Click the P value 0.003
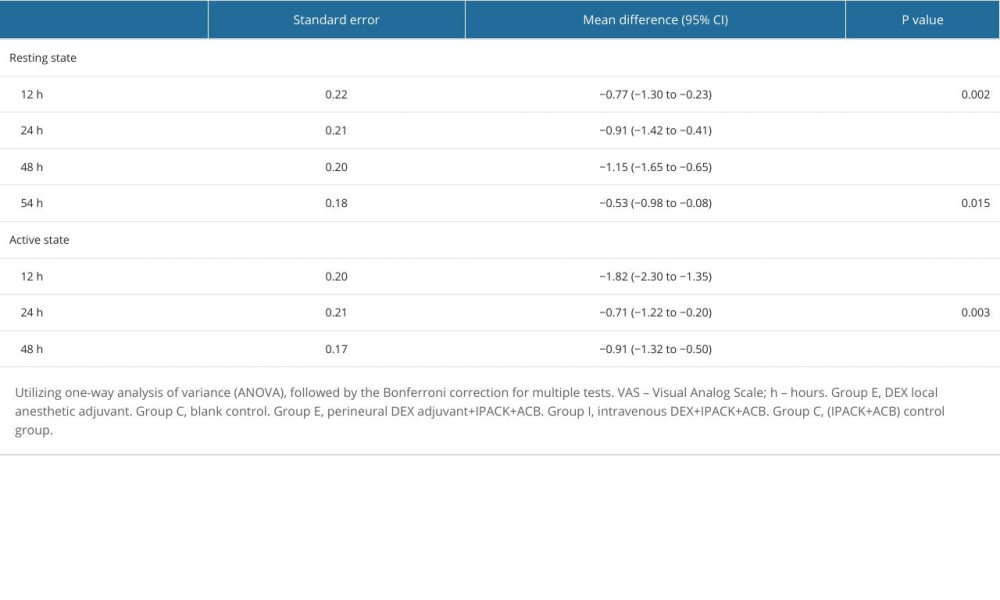 click(x=975, y=312)
